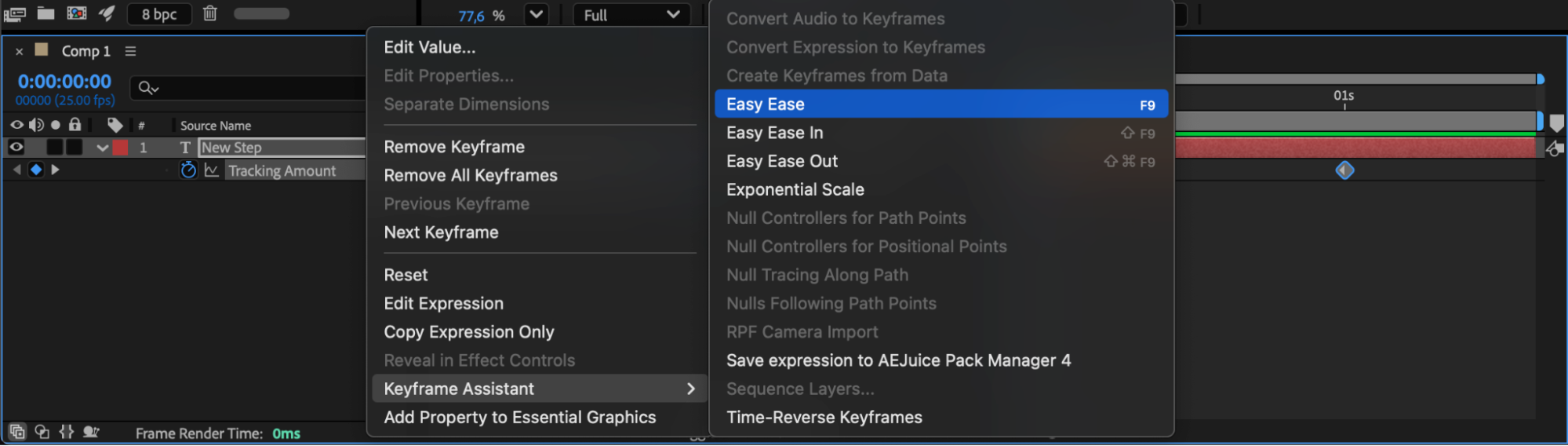
Task: Hide the New Step layer with eye toggle
Action: click(x=16, y=147)
